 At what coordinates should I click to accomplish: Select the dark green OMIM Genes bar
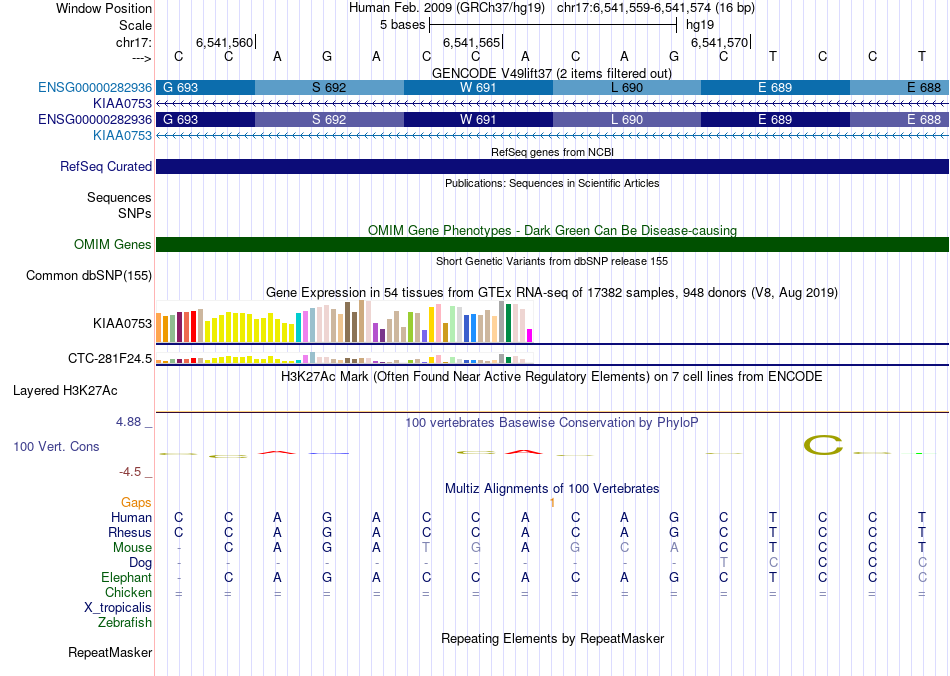[x=552, y=245]
